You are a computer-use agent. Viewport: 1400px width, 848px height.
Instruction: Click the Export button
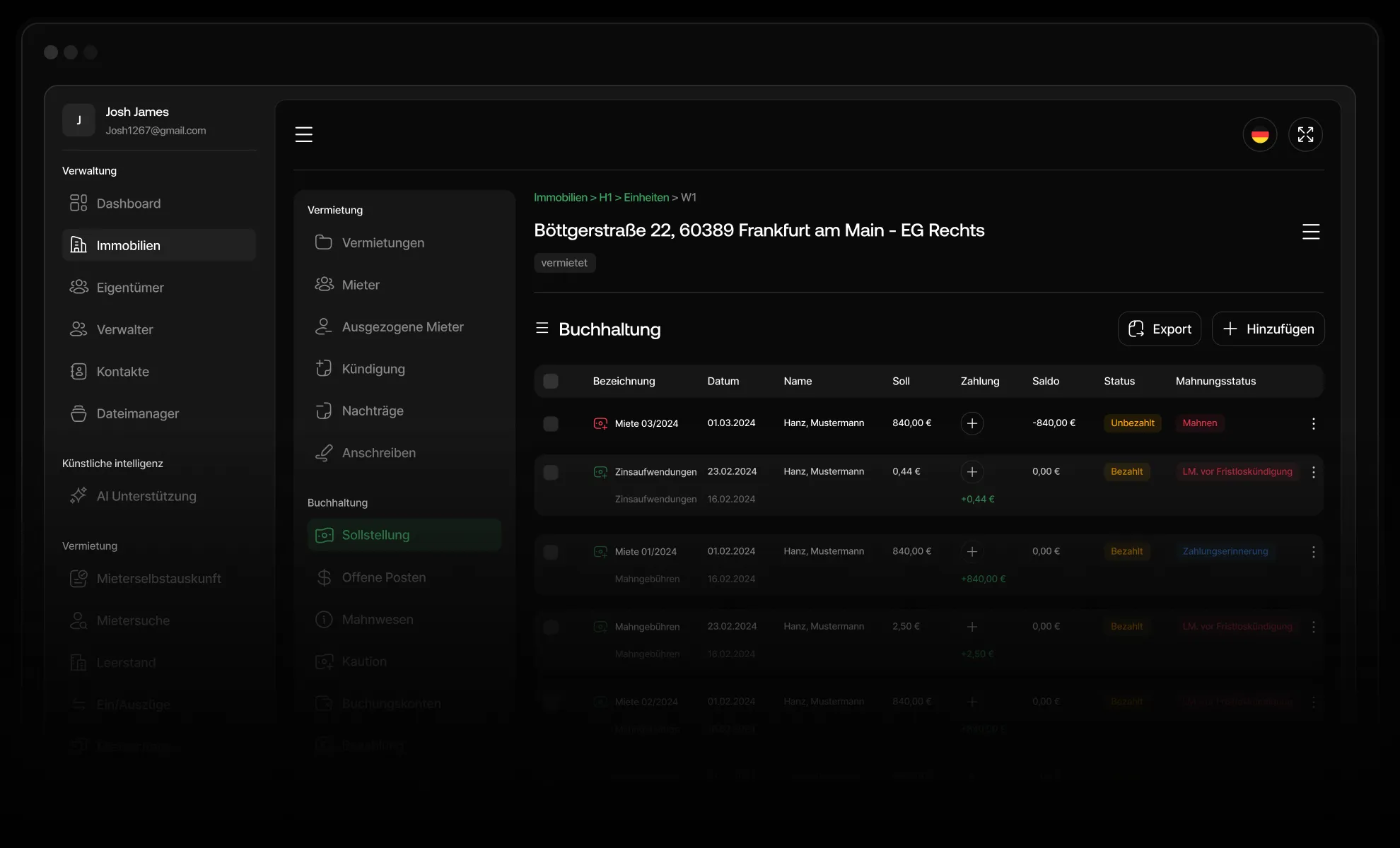[1159, 329]
